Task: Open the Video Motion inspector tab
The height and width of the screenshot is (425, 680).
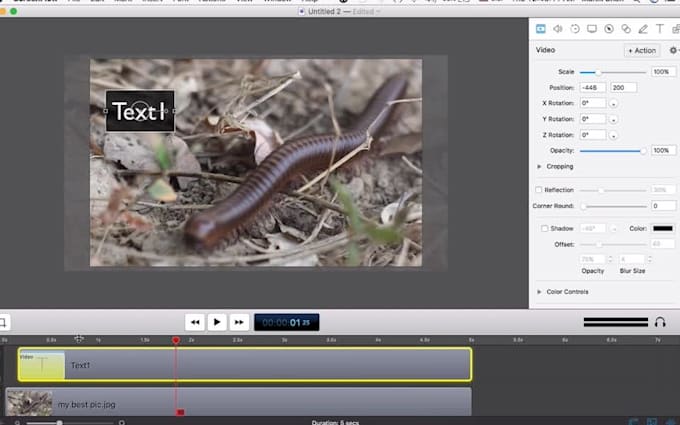Action: point(575,29)
